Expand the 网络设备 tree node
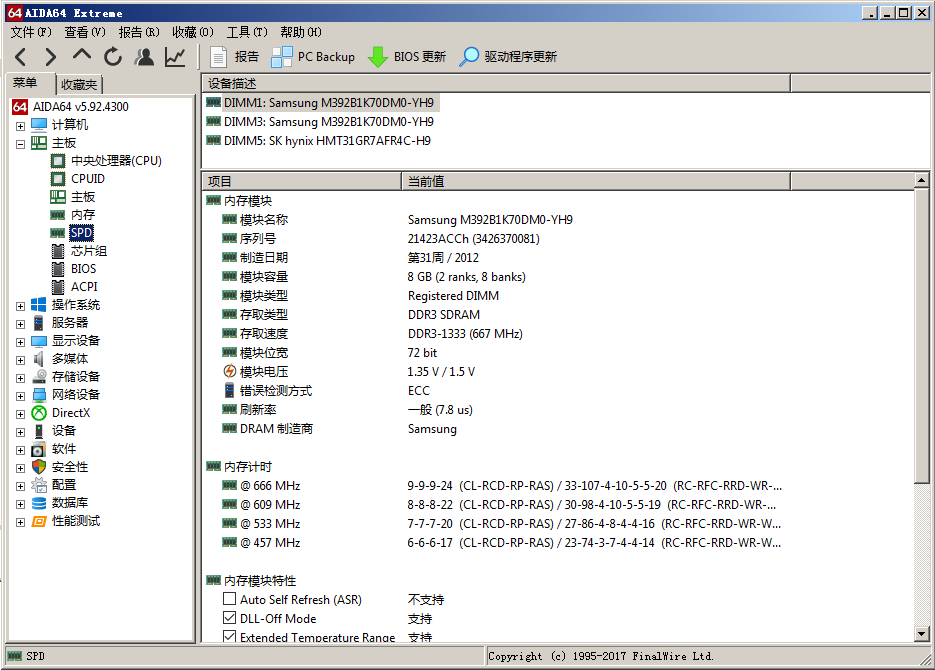Viewport: 935px width, 670px height. 20,396
